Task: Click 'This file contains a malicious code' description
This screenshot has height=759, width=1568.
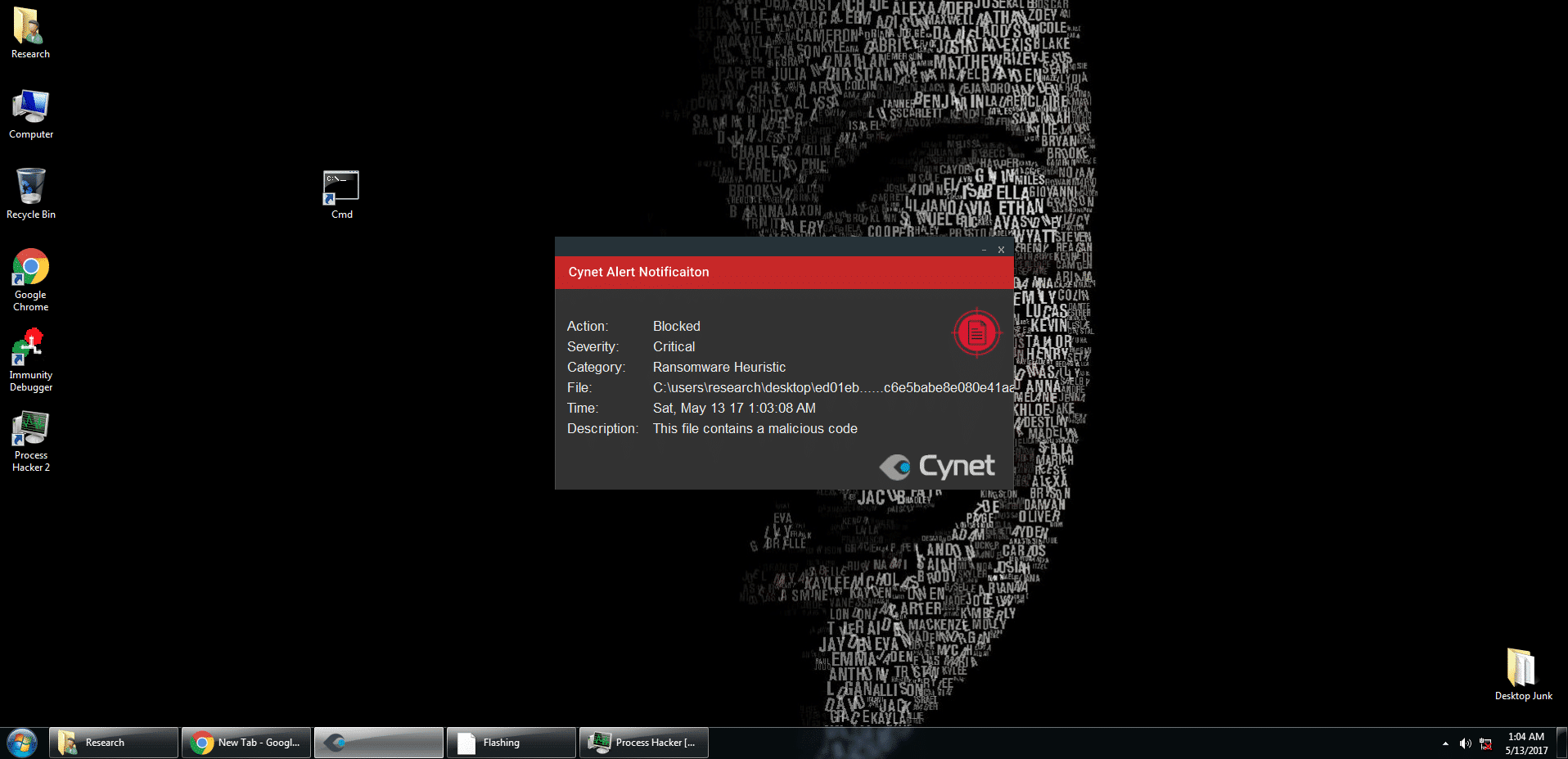Action: [755, 429]
